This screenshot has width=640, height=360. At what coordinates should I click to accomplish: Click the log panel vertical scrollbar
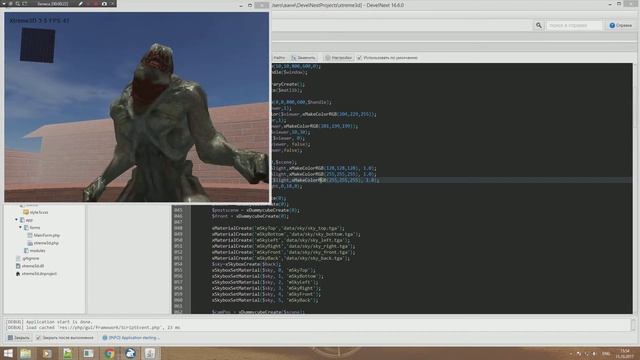click(x=633, y=325)
